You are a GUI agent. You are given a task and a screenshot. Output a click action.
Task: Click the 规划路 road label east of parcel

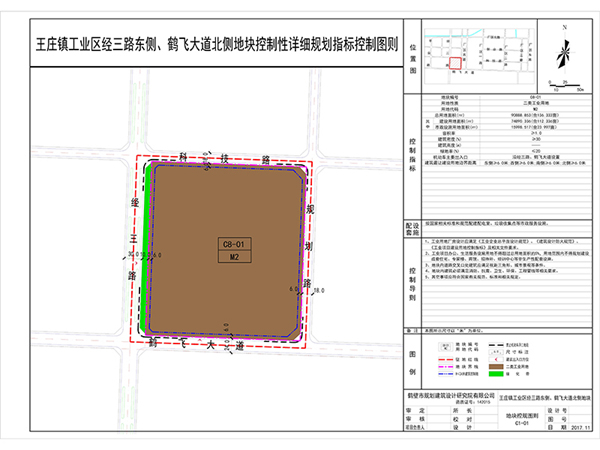[x=311, y=238]
